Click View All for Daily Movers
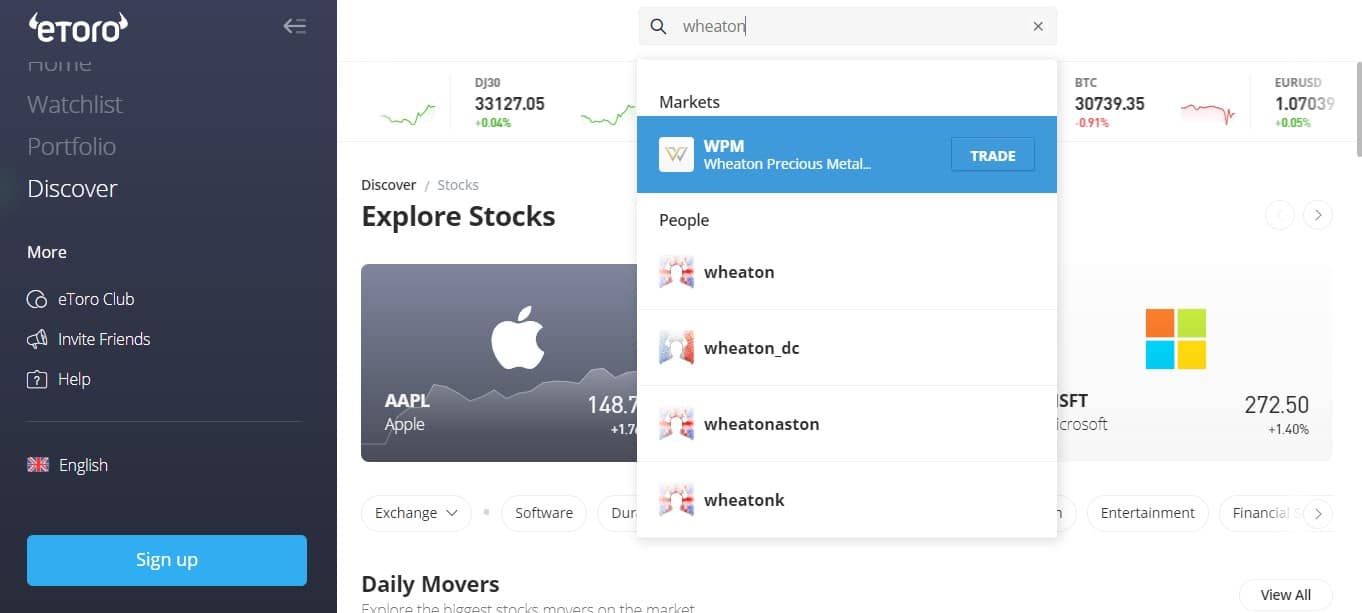 1286,595
